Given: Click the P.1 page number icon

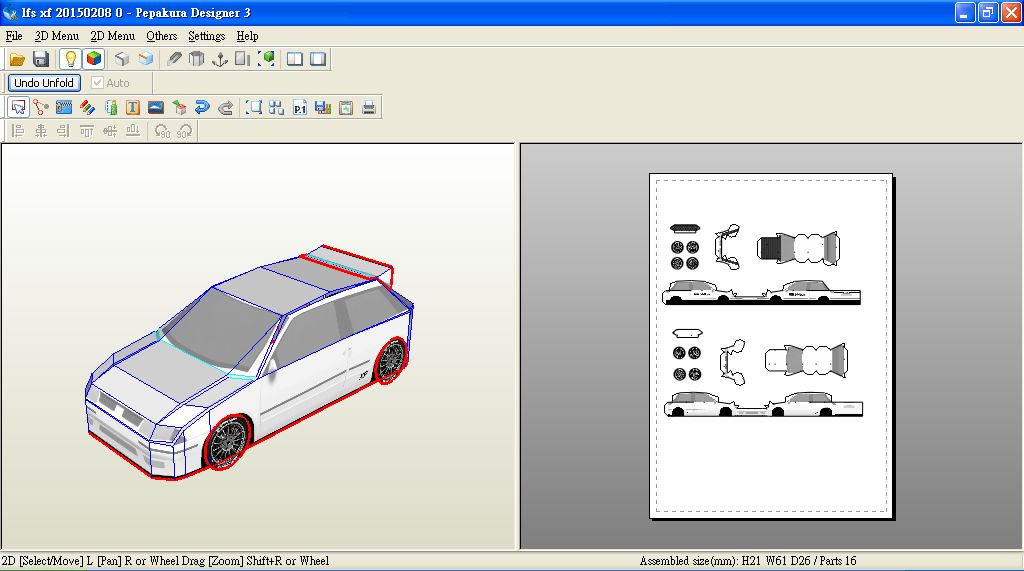Looking at the screenshot, I should [x=300, y=108].
